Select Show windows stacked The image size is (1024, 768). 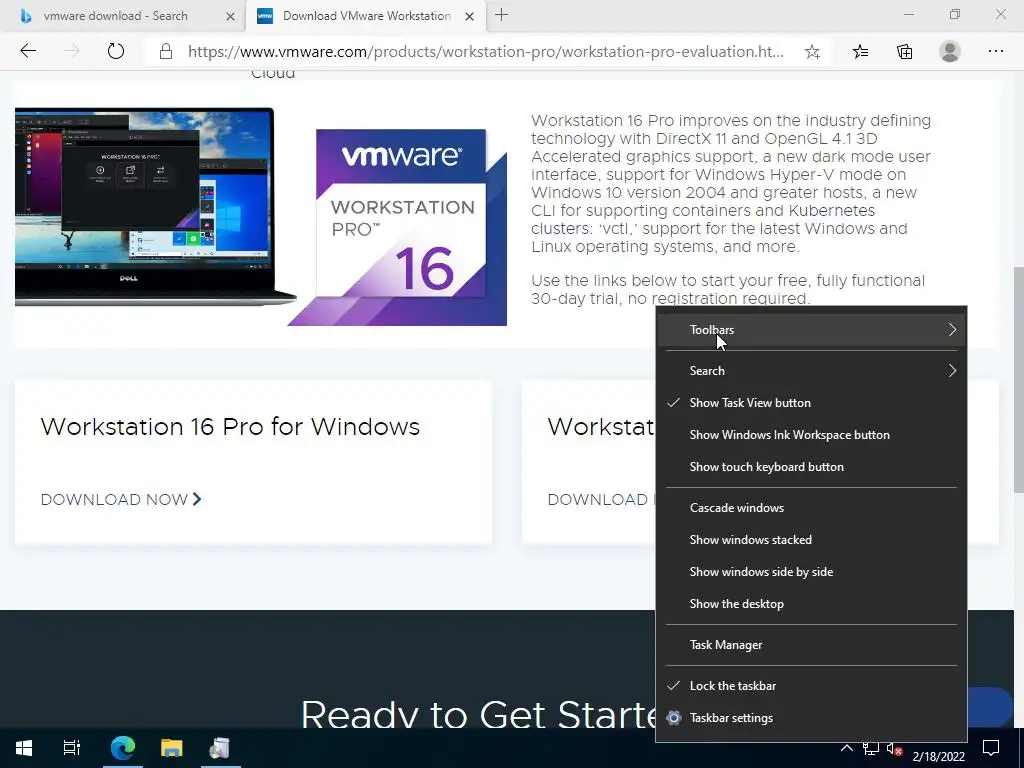811,539
